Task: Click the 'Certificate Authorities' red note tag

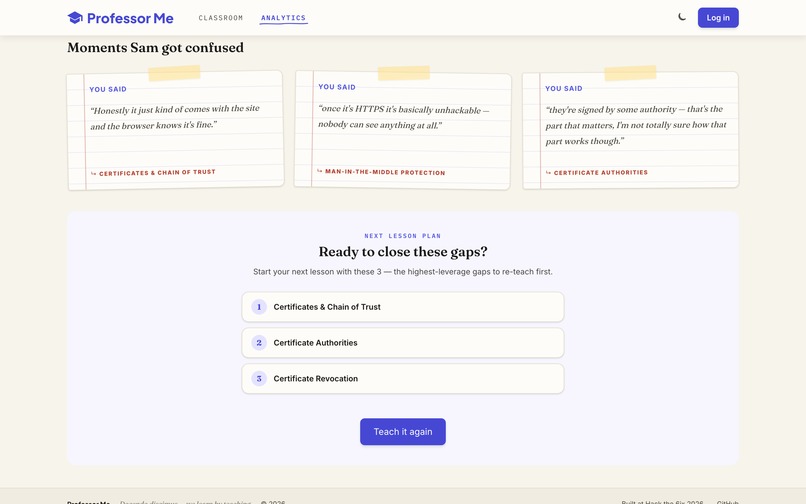Action: pyautogui.click(x=596, y=173)
